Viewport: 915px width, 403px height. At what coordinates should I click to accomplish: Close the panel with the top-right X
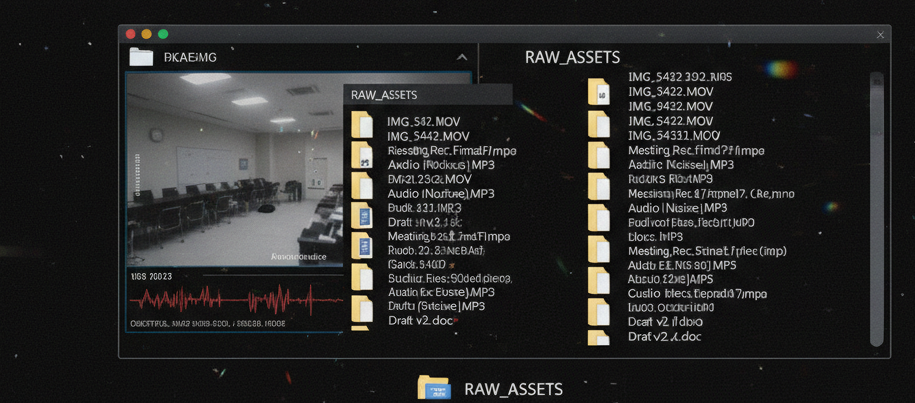[880, 35]
